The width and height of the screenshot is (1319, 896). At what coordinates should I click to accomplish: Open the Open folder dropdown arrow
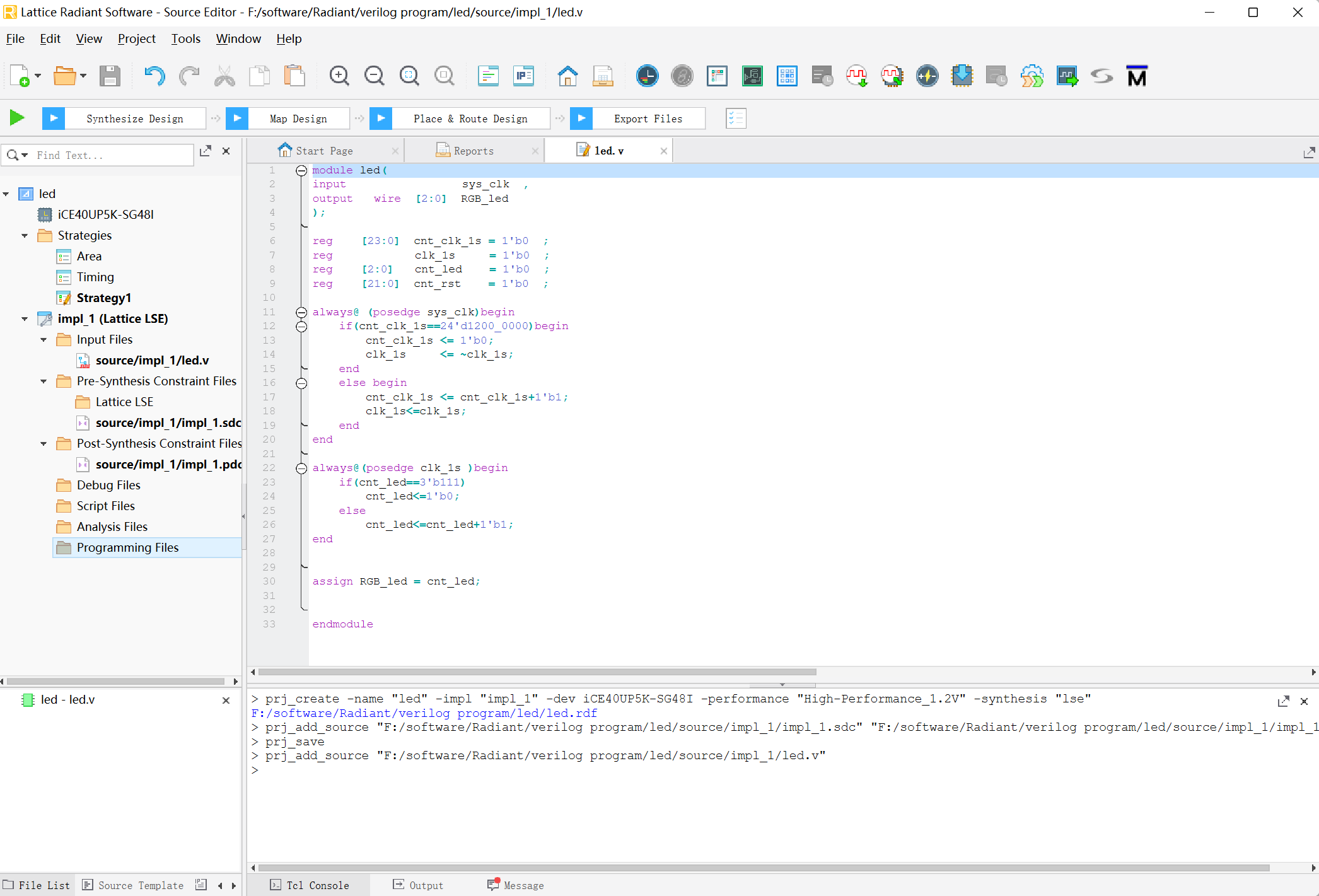click(x=83, y=76)
